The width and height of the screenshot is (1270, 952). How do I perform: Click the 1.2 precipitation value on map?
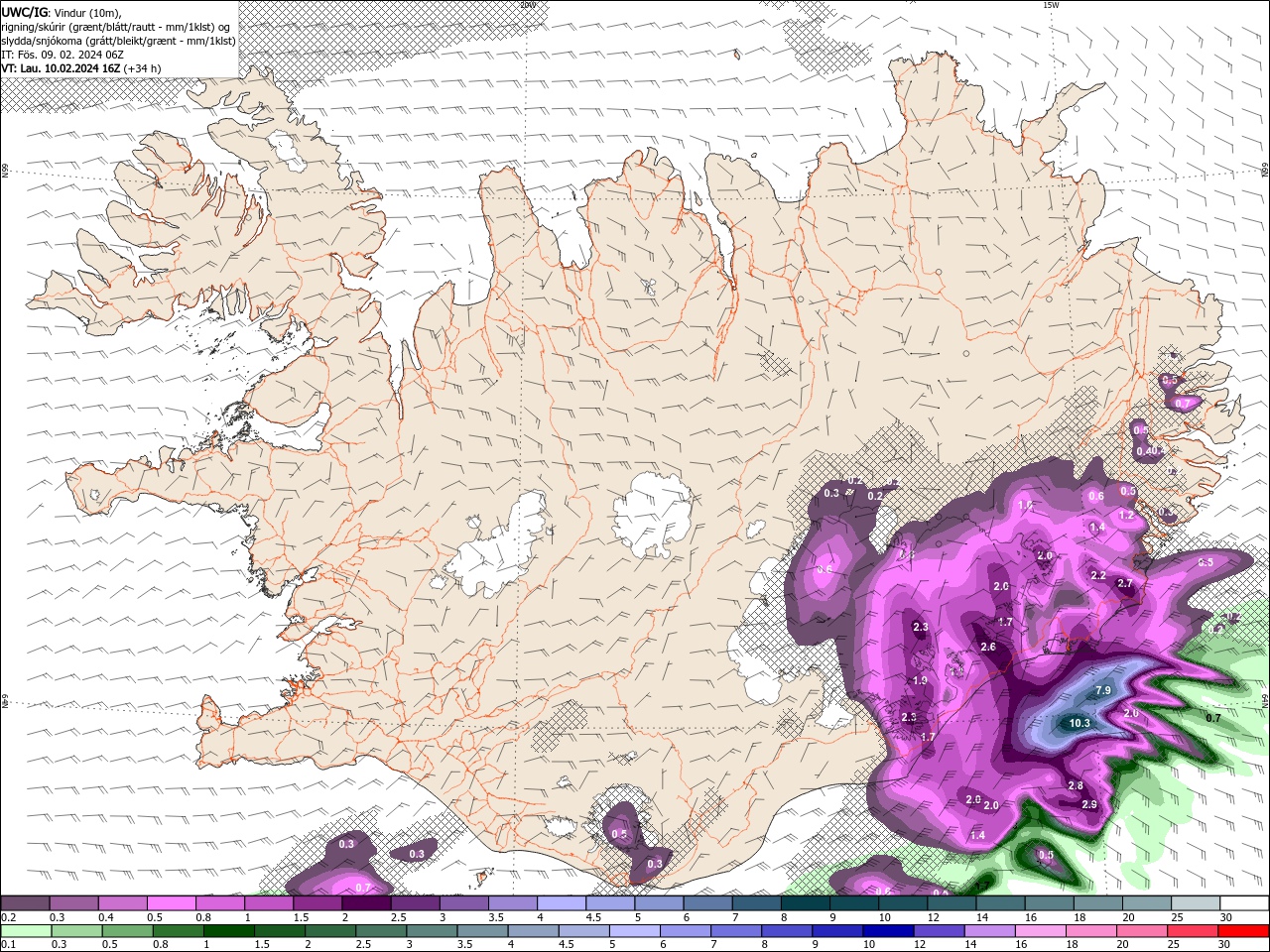[x=1126, y=516]
